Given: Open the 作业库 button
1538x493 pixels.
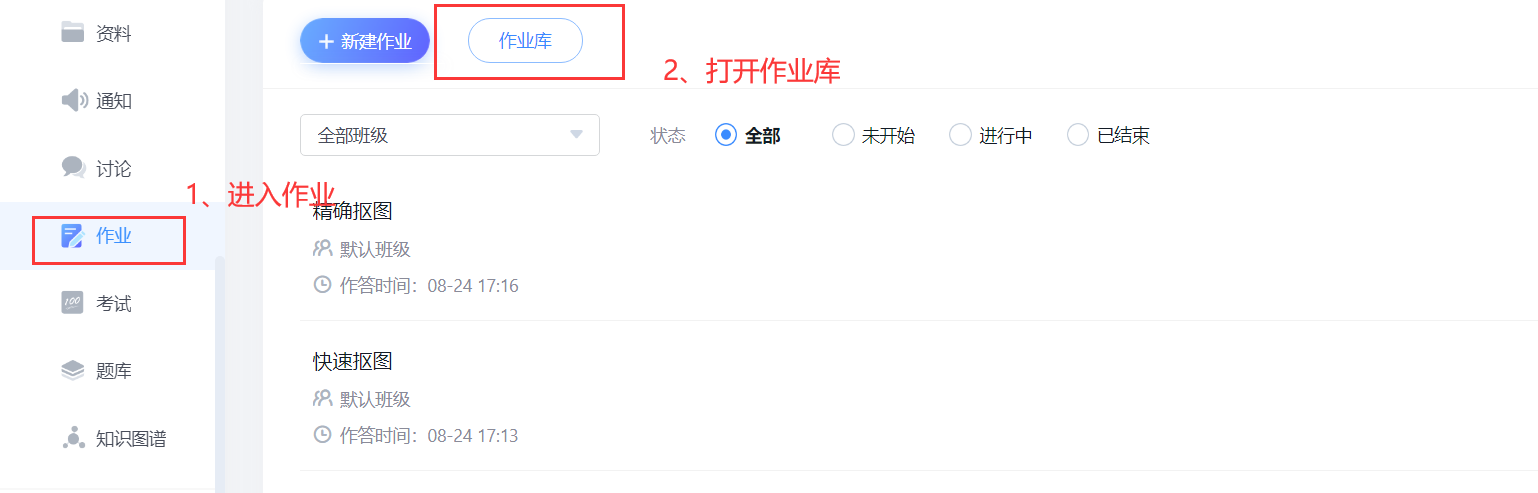Looking at the screenshot, I should pyautogui.click(x=526, y=41).
